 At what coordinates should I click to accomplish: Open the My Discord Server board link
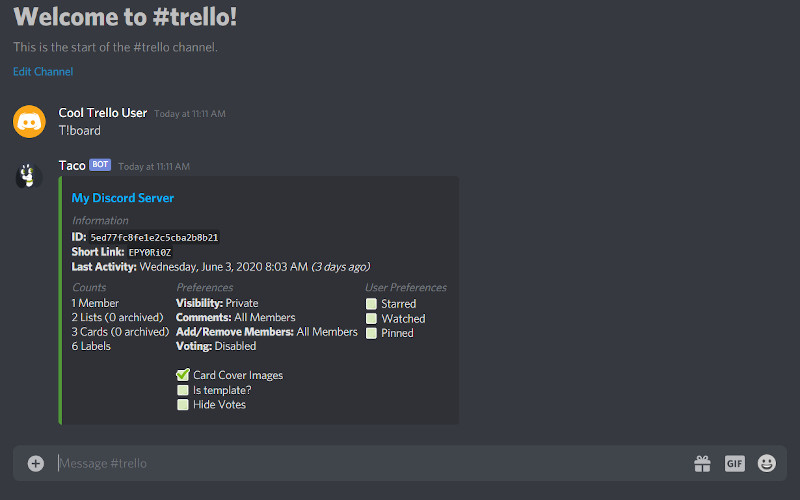click(122, 198)
